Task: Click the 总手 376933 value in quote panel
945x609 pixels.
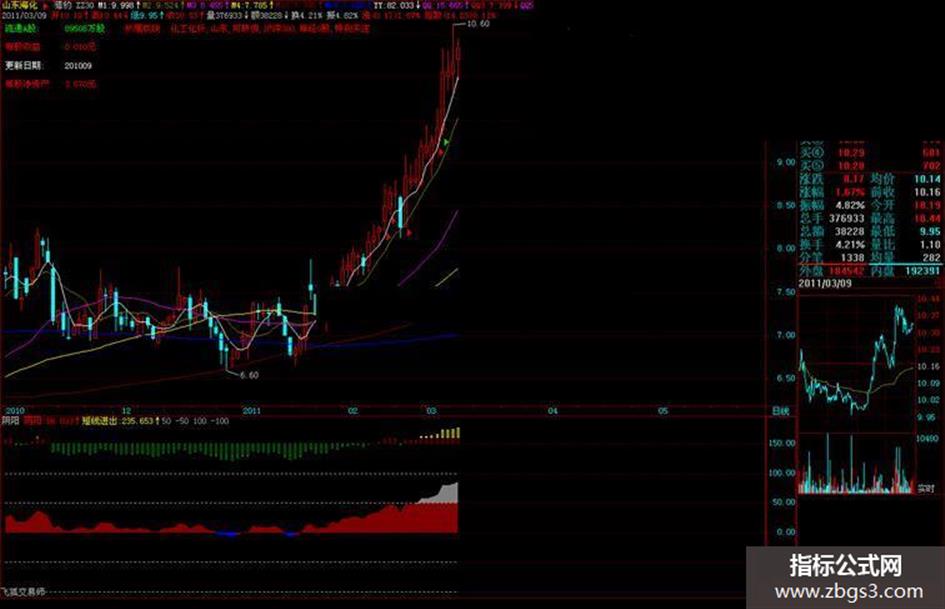Action: tap(846, 218)
